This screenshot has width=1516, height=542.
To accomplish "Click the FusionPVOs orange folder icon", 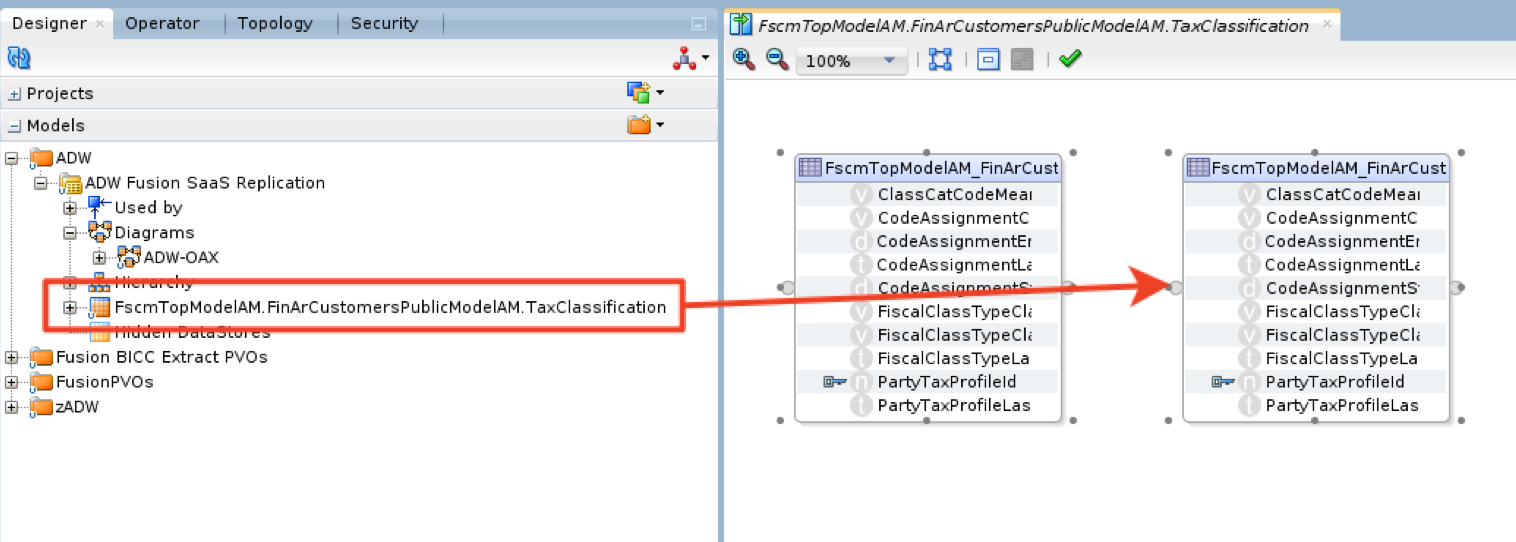I will point(41,383).
